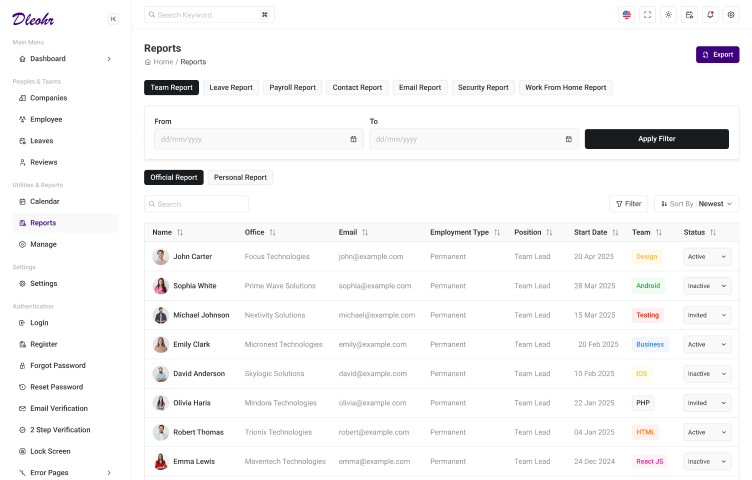Image resolution: width=752 pixels, height=480 pixels.
Task: Change Emily Clark's status dropdown
Action: tap(707, 344)
